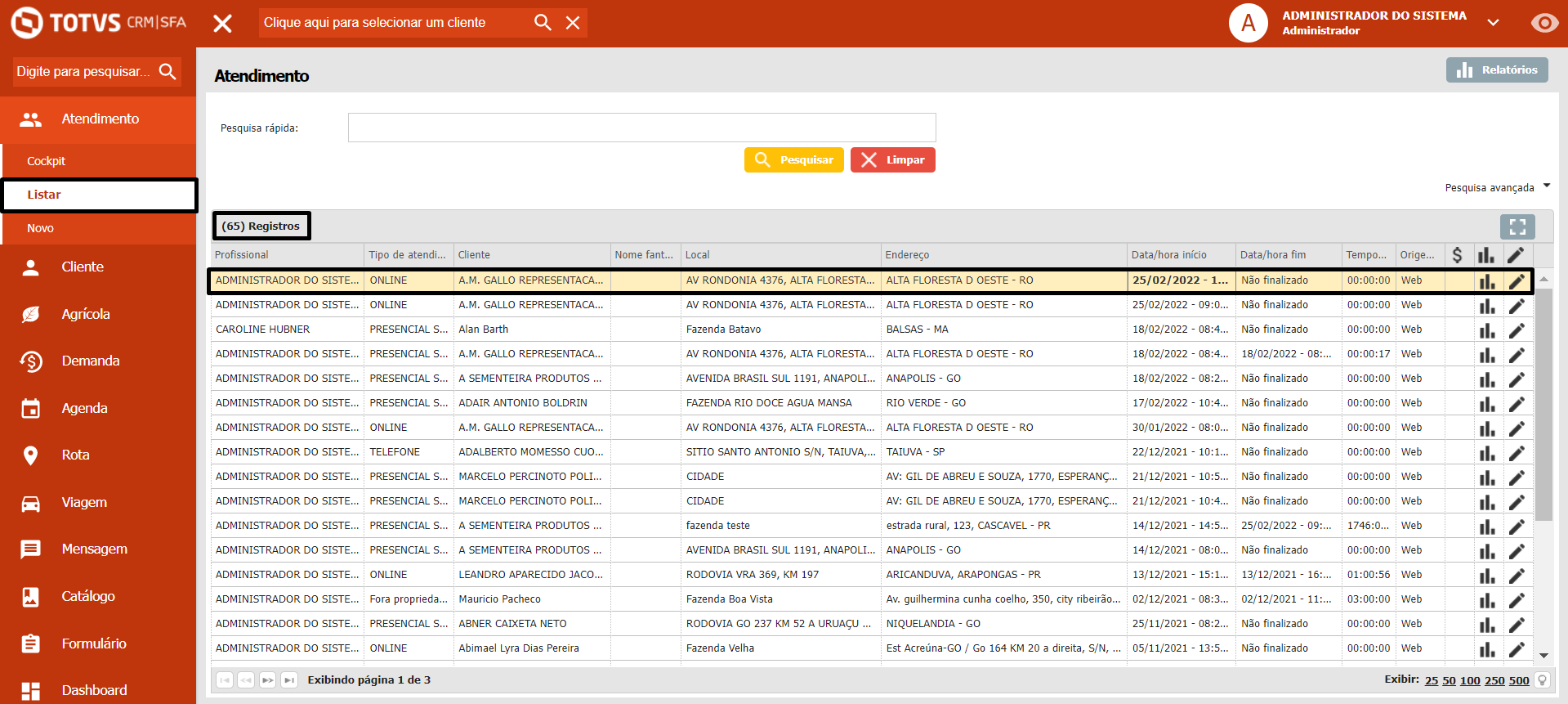Click the Abimael Lyra Dias Pereira cell

pyautogui.click(x=532, y=648)
